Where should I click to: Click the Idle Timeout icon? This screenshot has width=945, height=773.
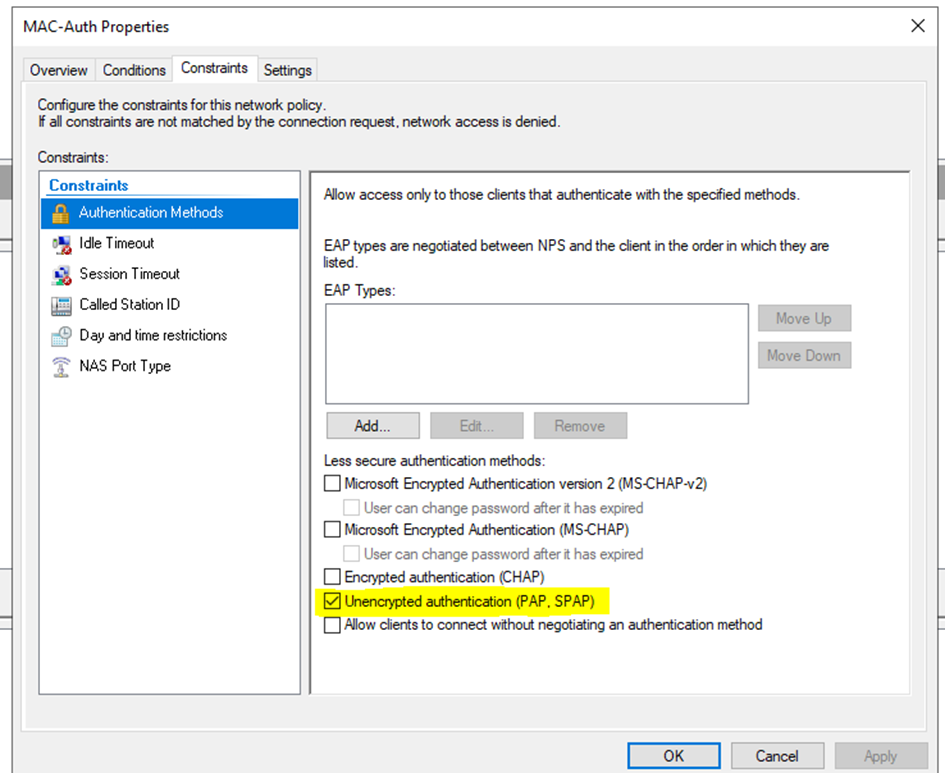point(61,243)
